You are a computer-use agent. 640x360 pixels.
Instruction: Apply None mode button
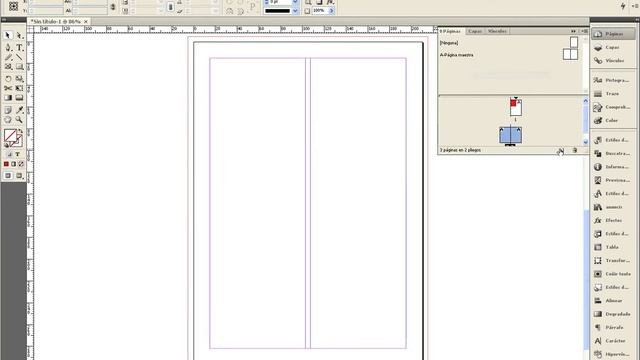click(x=21, y=164)
